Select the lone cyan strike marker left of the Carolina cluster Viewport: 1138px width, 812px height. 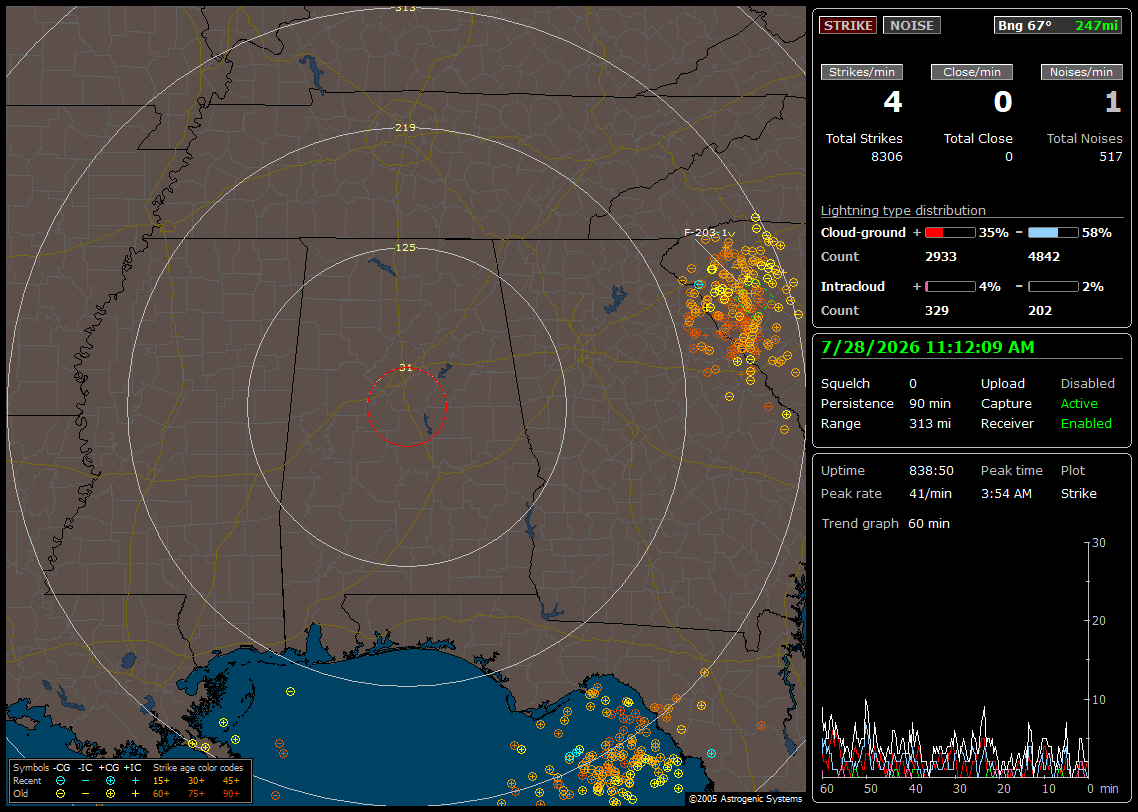pyautogui.click(x=699, y=284)
